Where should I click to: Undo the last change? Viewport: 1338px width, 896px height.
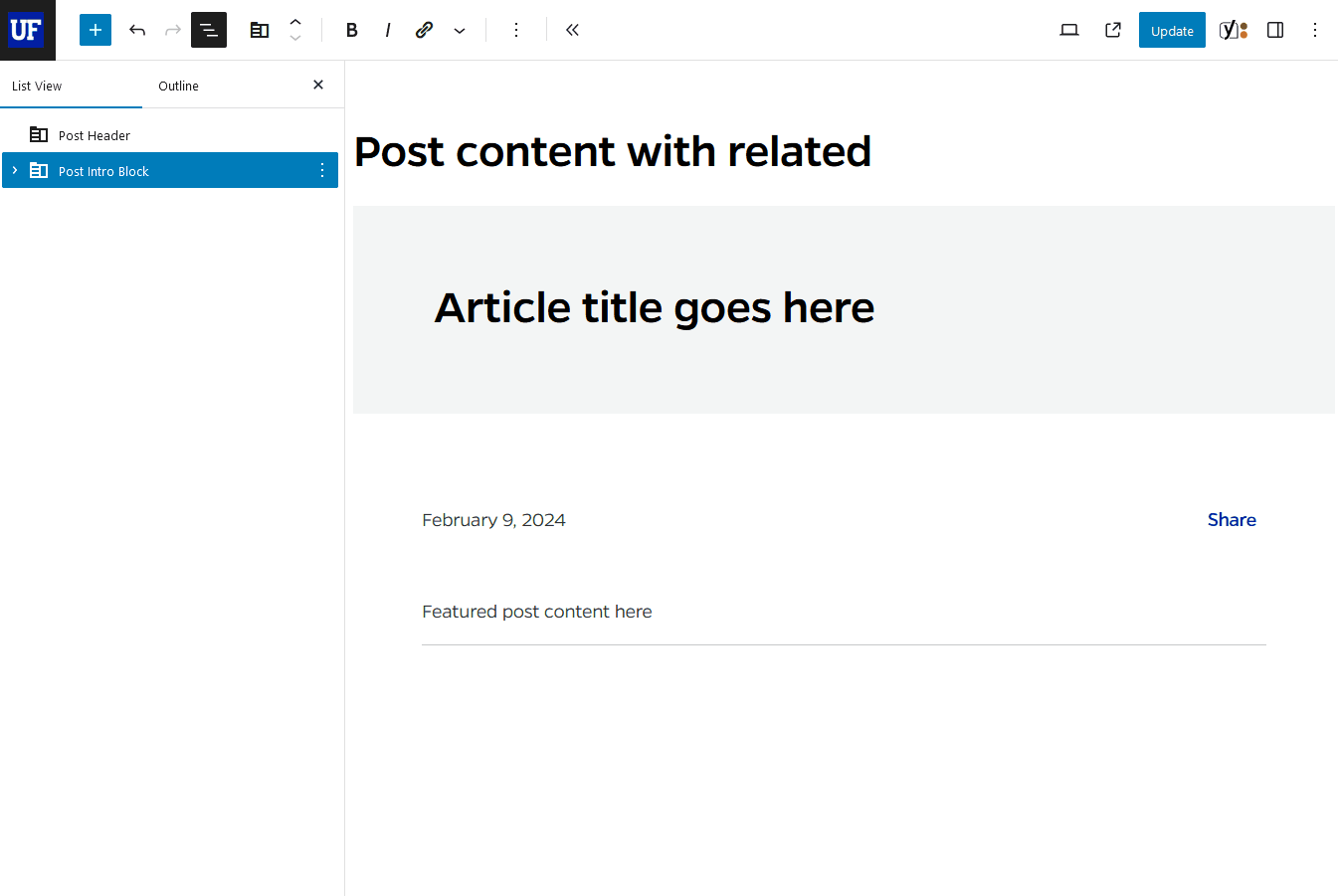coord(137,30)
